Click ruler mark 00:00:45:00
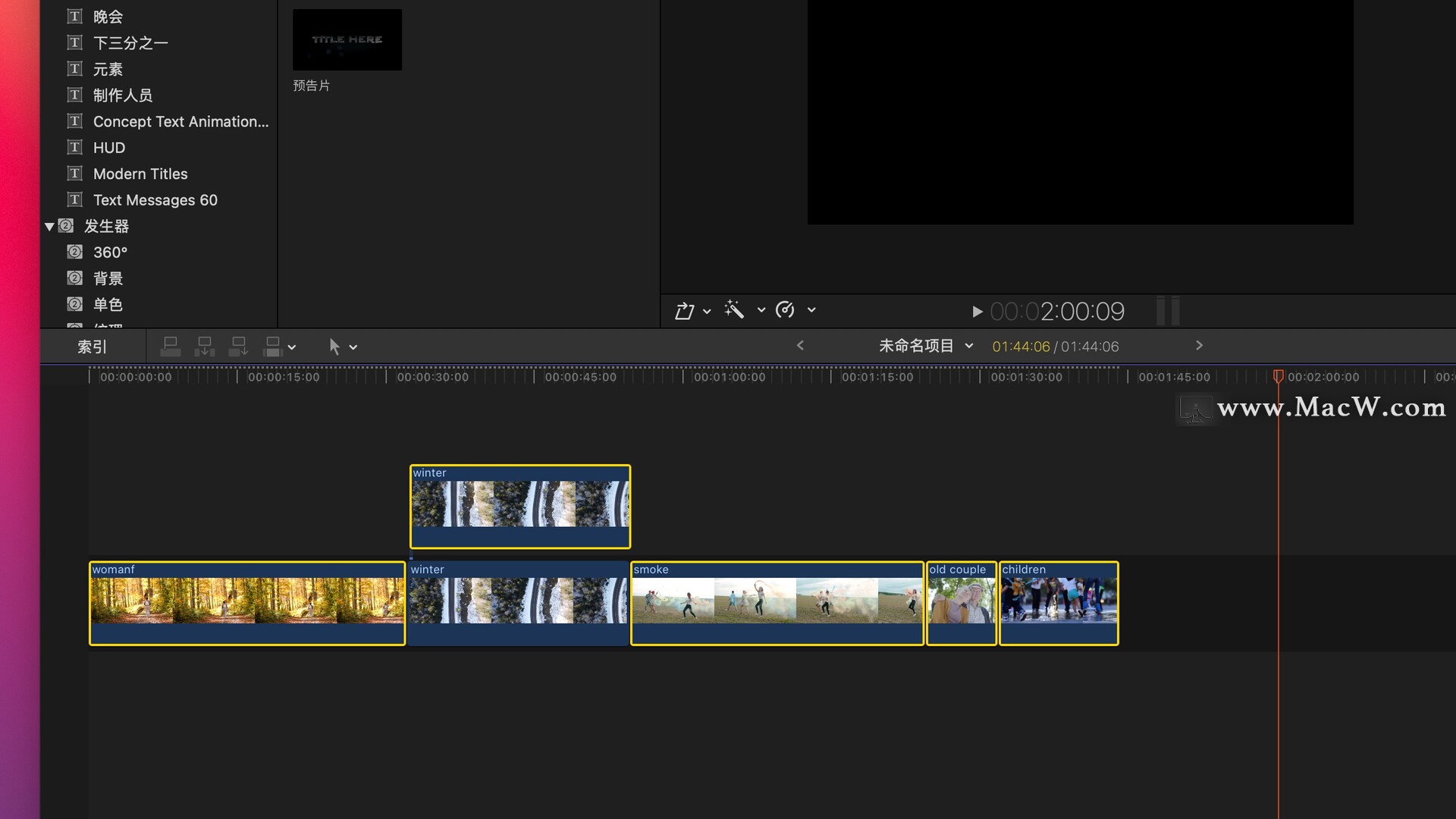 [x=580, y=377]
